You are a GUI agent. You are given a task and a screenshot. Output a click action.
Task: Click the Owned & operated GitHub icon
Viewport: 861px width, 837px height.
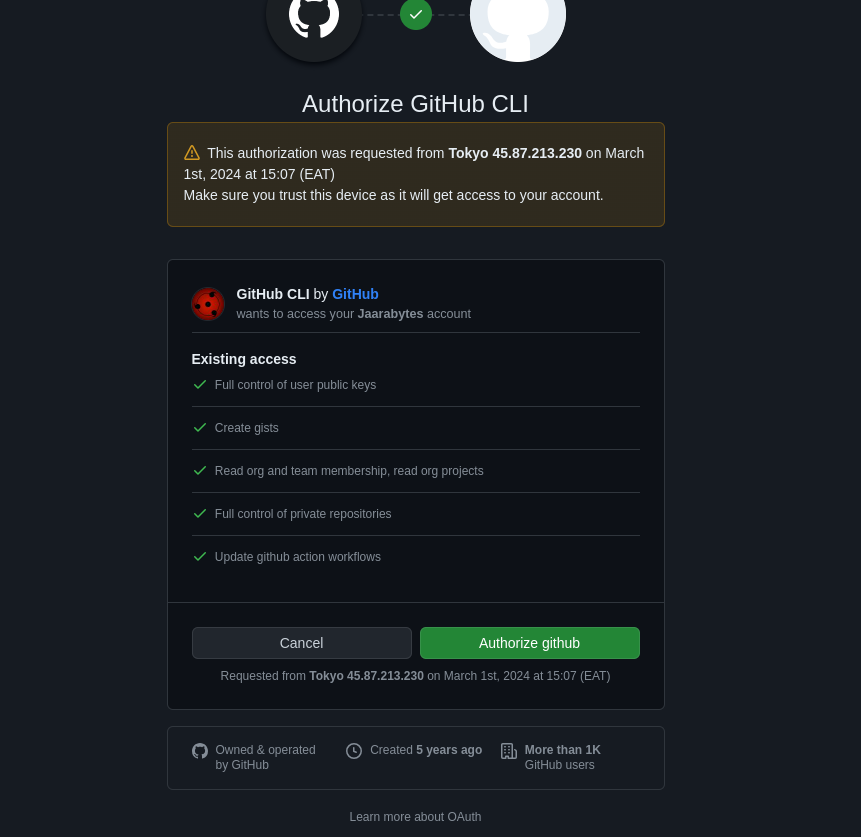(200, 751)
